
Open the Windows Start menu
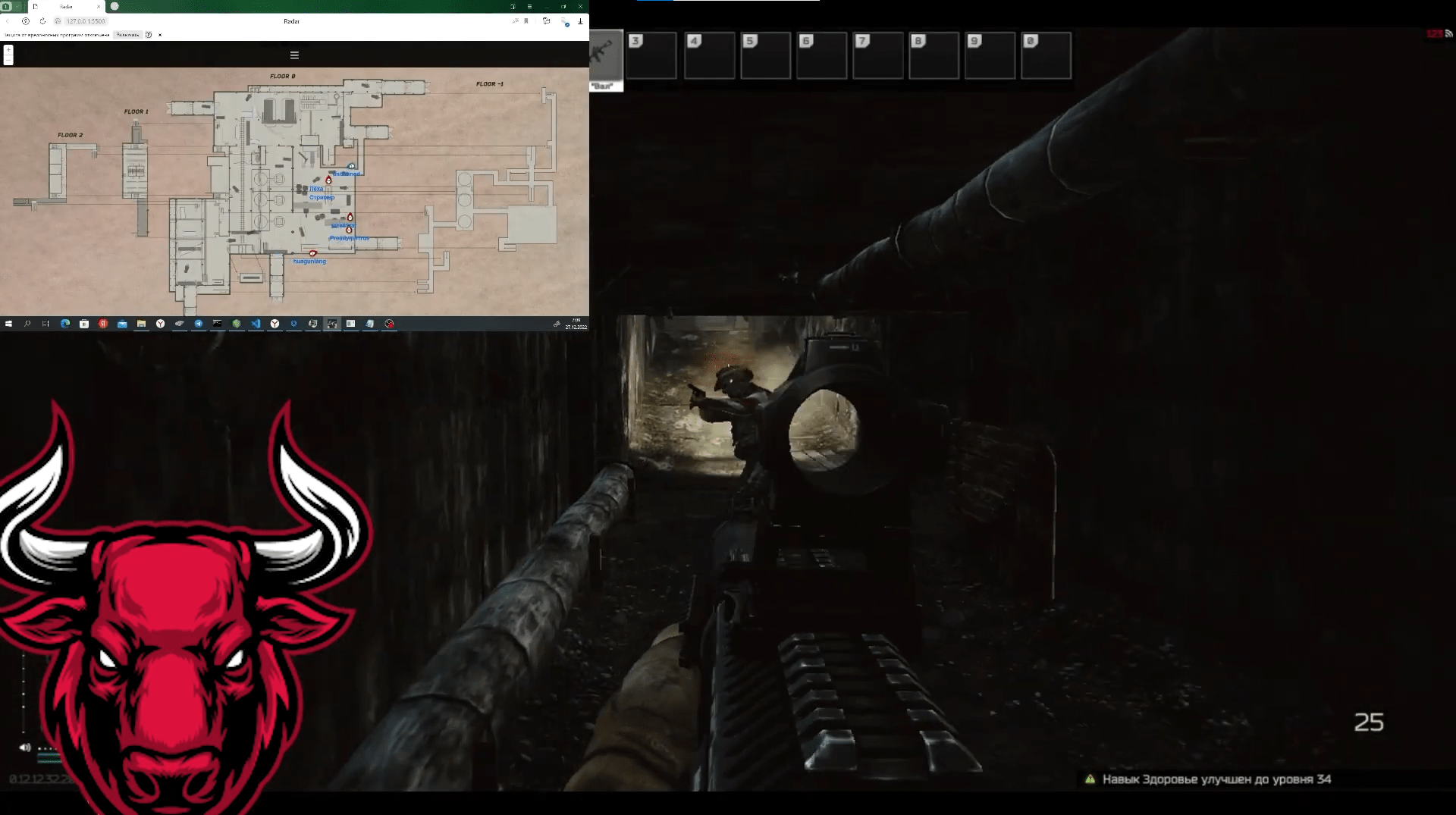8,324
